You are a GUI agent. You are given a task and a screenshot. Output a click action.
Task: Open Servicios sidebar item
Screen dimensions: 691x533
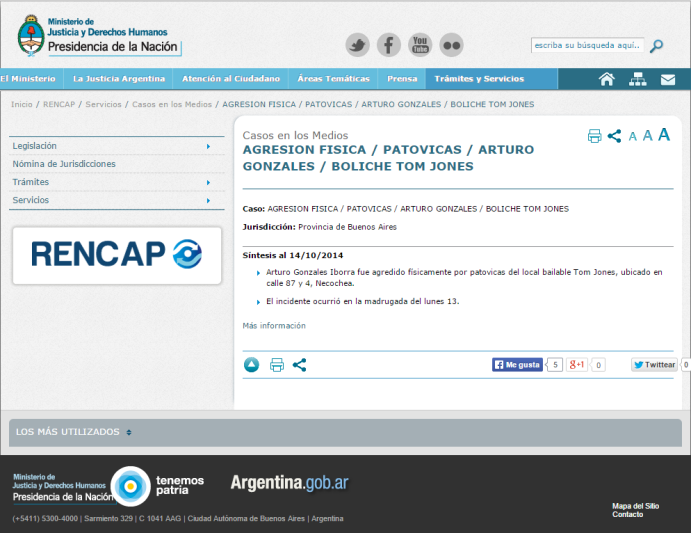pyautogui.click(x=30, y=200)
